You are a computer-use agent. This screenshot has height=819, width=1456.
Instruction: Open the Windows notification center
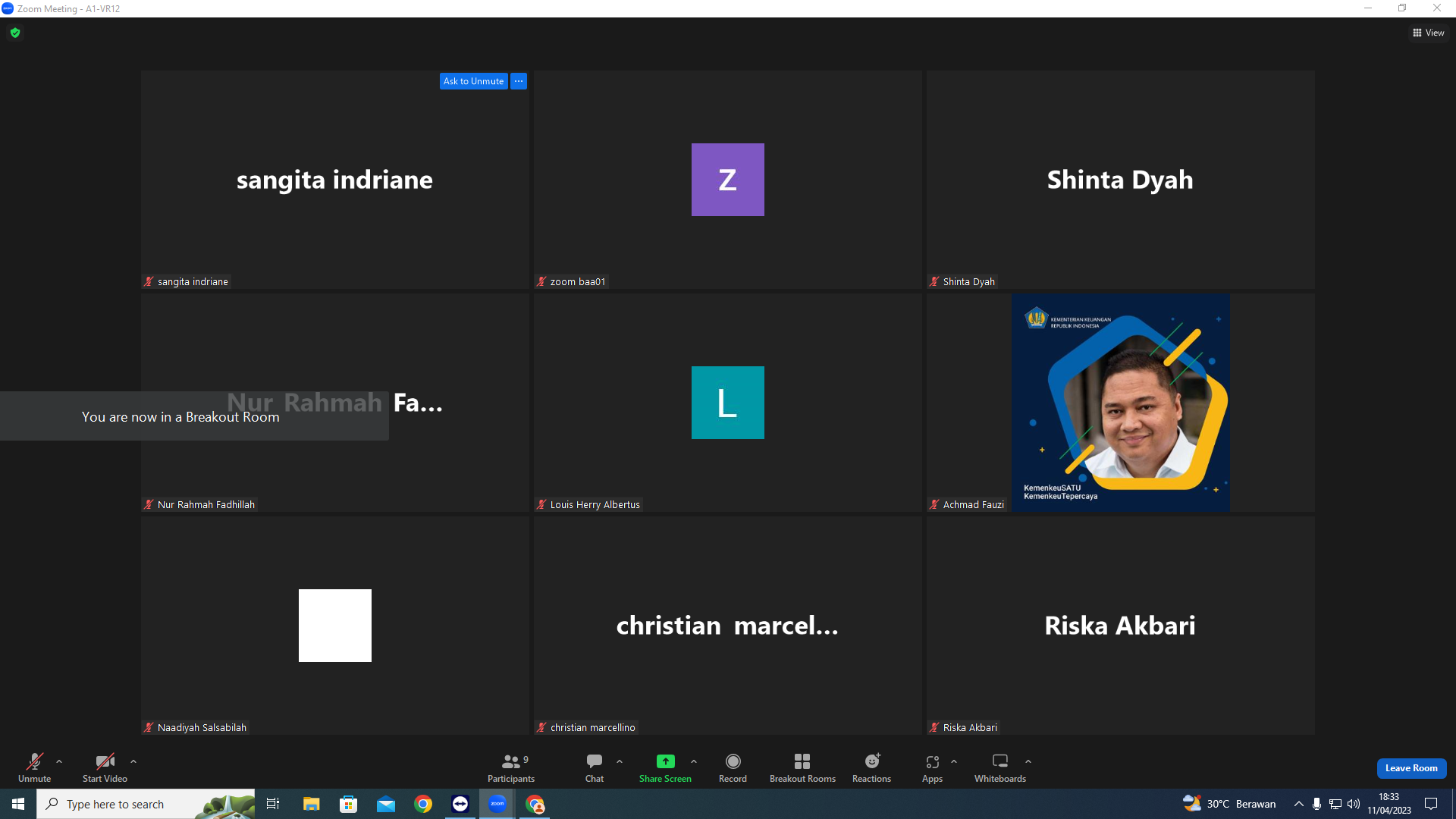tap(1432, 804)
